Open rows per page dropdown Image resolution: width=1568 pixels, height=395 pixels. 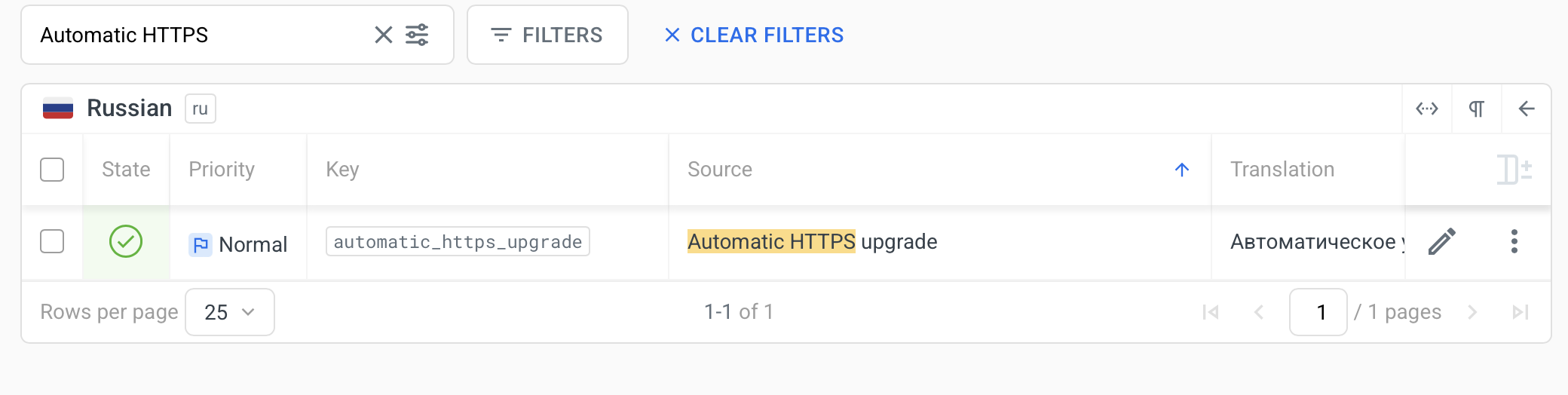[x=229, y=312]
